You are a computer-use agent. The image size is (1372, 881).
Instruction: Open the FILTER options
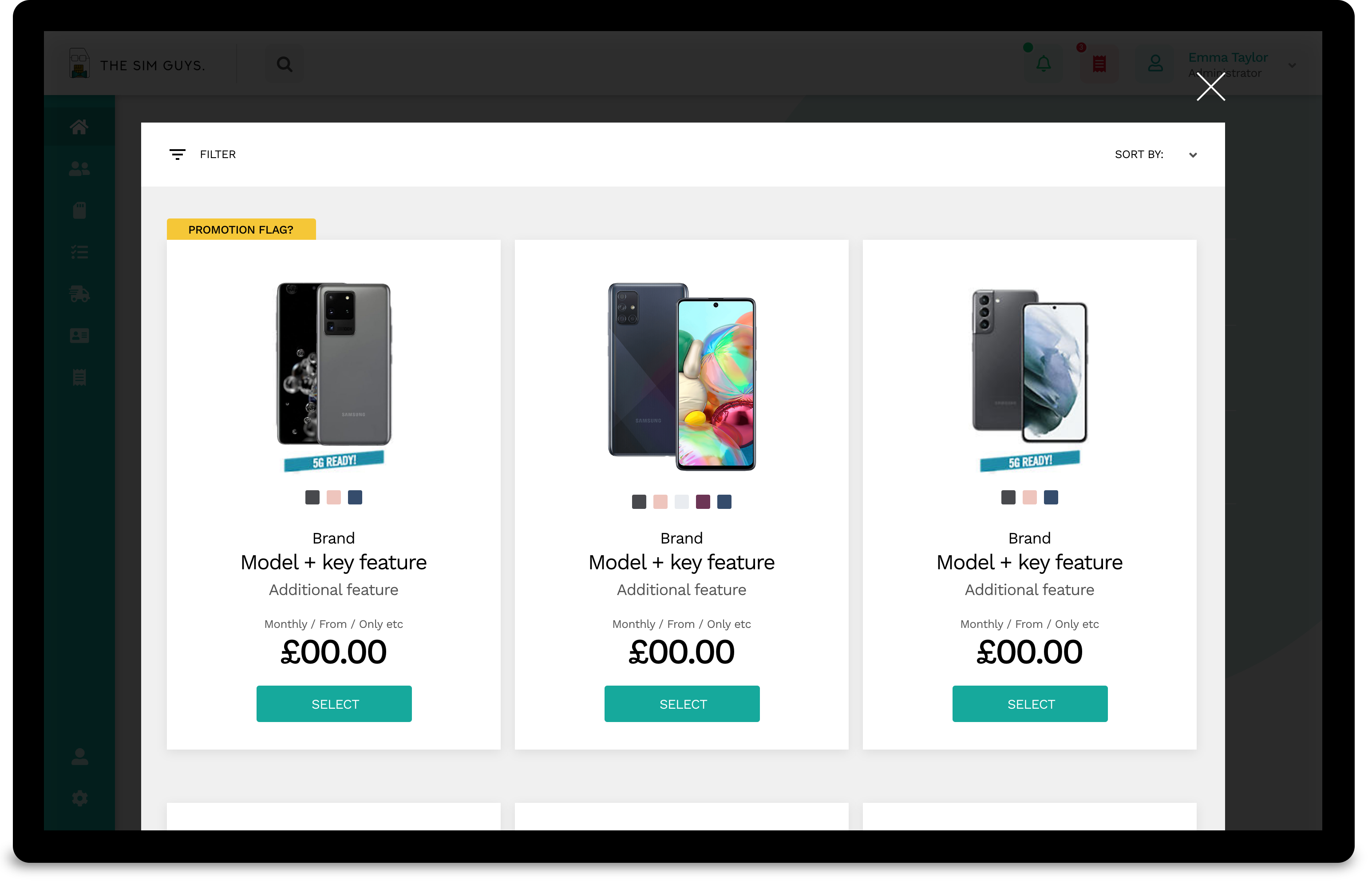point(203,155)
